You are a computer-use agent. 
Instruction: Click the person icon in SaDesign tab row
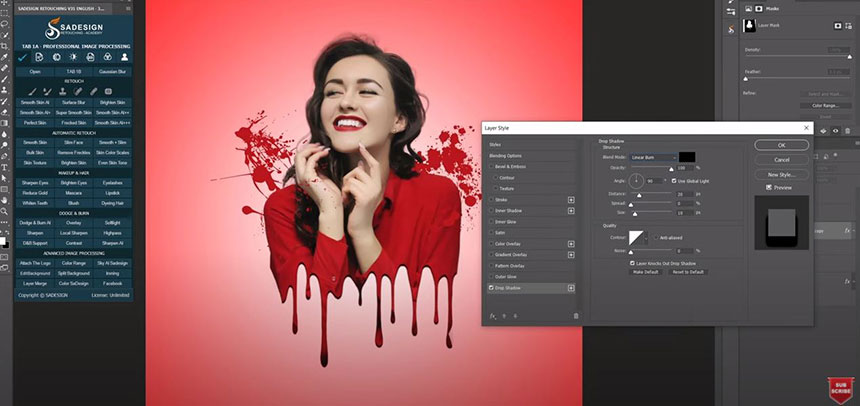coord(125,57)
